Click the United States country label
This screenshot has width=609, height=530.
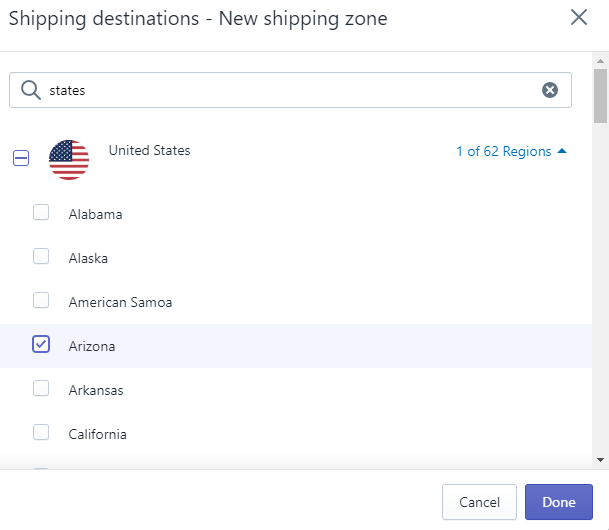tap(149, 151)
